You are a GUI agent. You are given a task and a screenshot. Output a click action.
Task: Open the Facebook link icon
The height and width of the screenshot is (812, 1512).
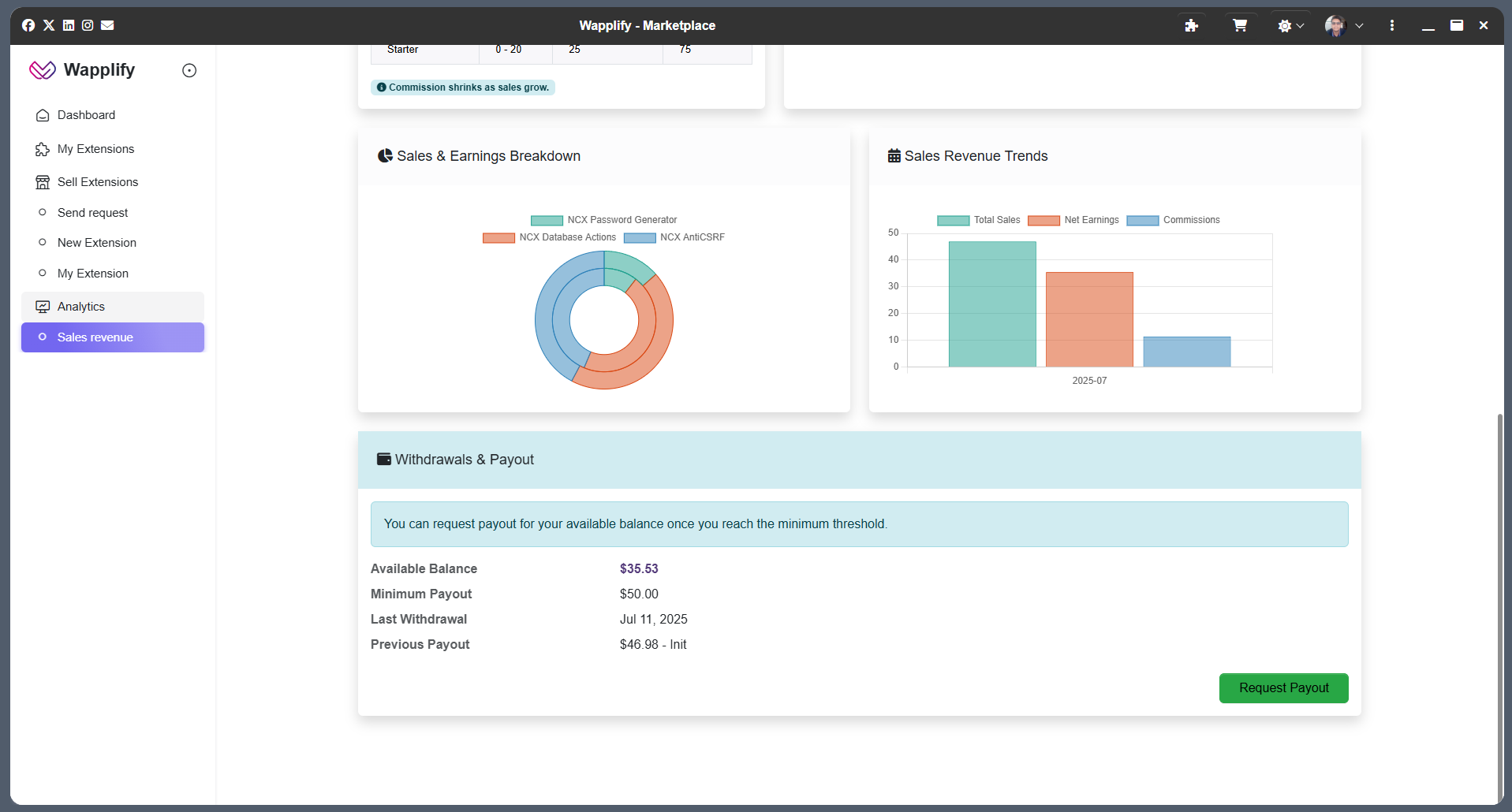click(28, 25)
